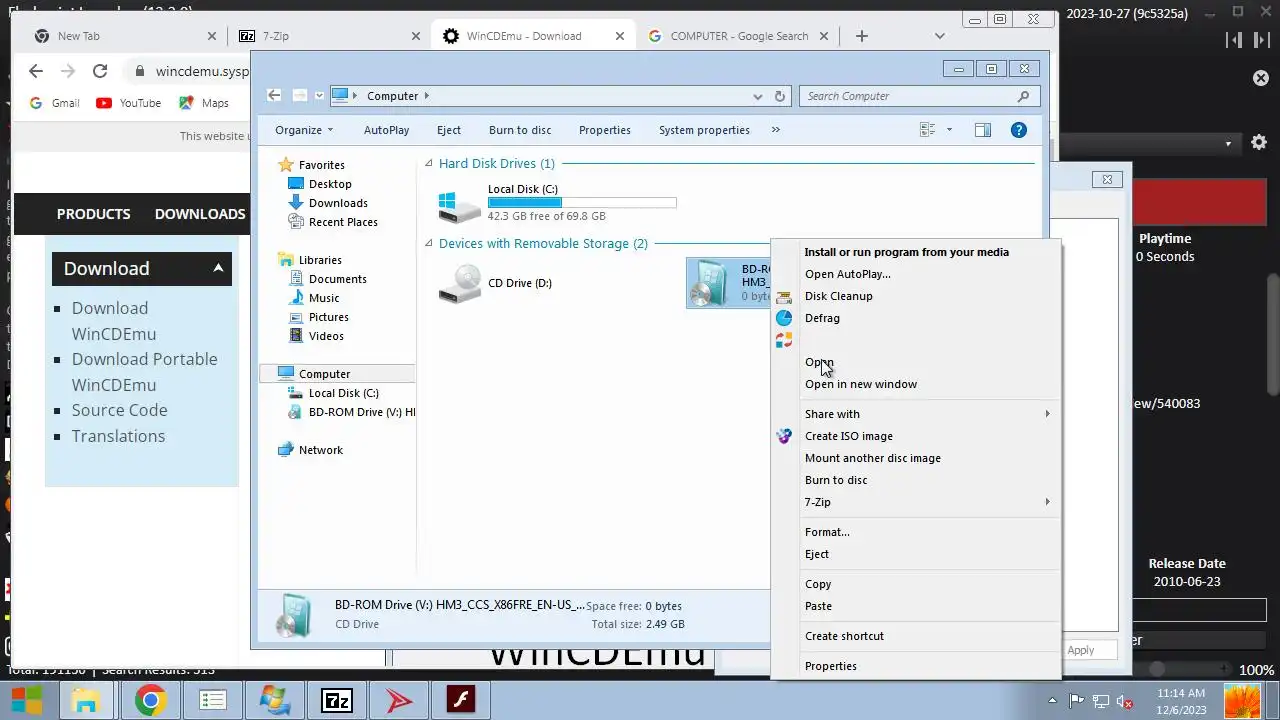Click the list-style app icon in taskbar
Viewport: 1280px width, 720px height.
[212, 700]
